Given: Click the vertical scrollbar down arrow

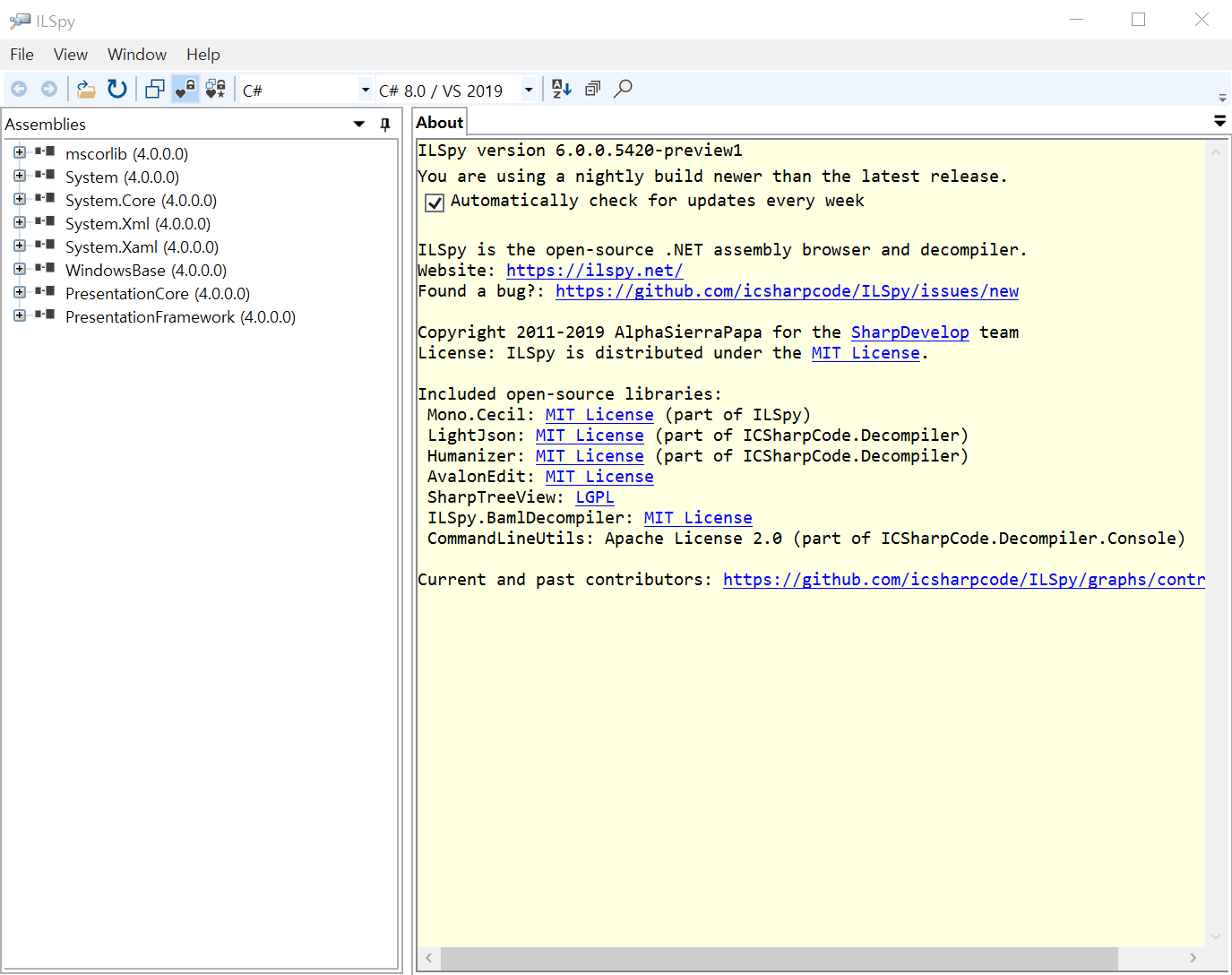Looking at the screenshot, I should 1216,936.
